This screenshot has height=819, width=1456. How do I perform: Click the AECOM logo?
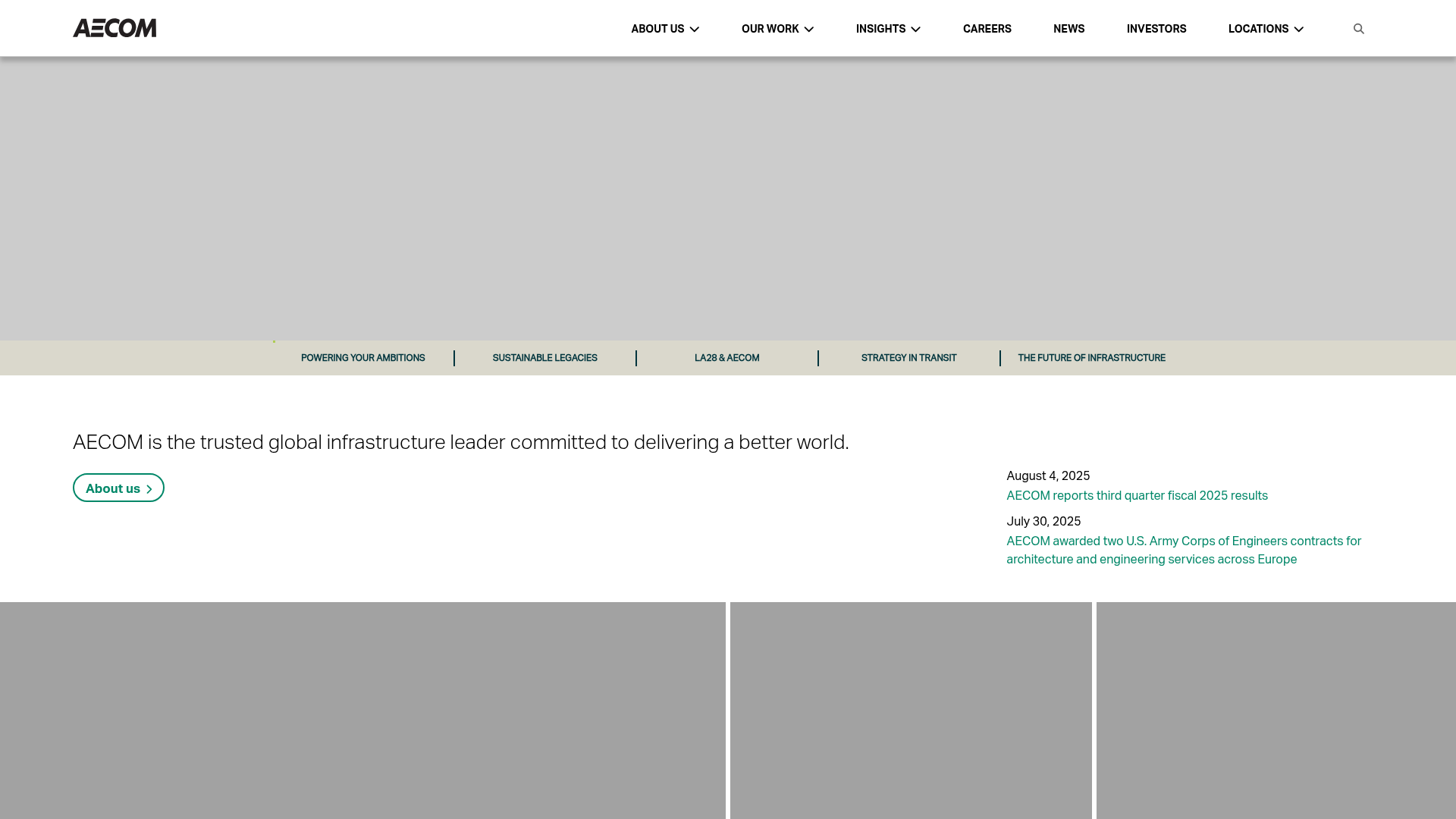(x=115, y=28)
